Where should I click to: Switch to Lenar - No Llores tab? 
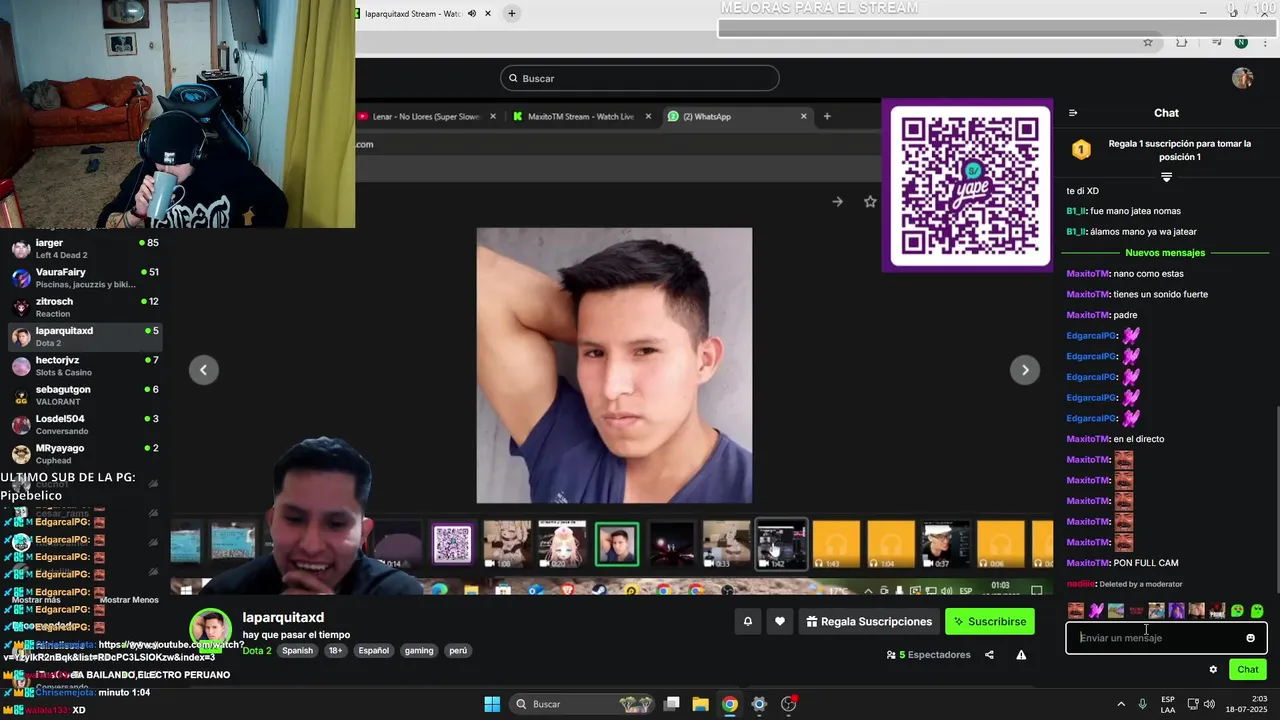[x=425, y=117]
